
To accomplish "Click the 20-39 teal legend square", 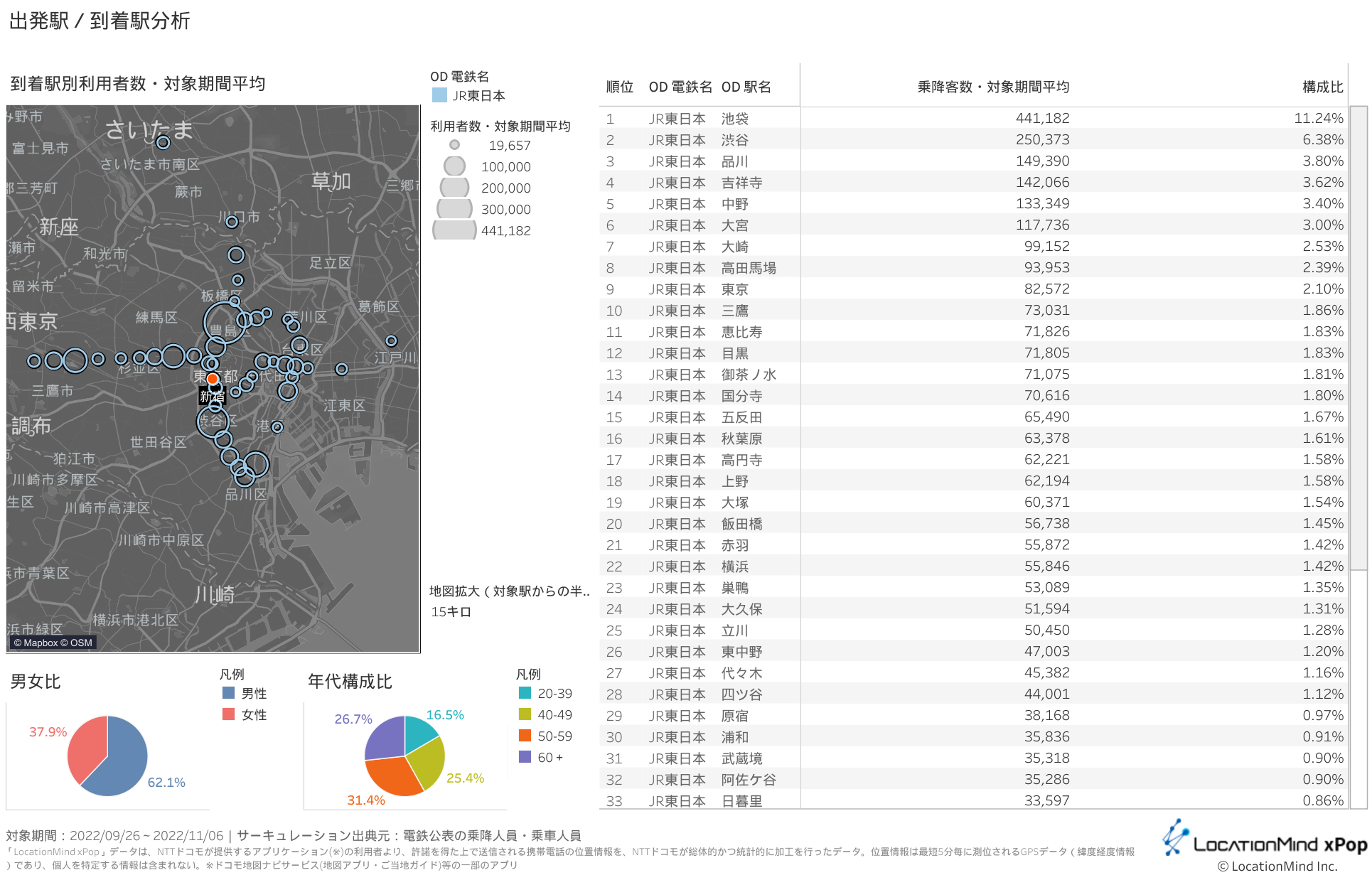I will coord(525,693).
